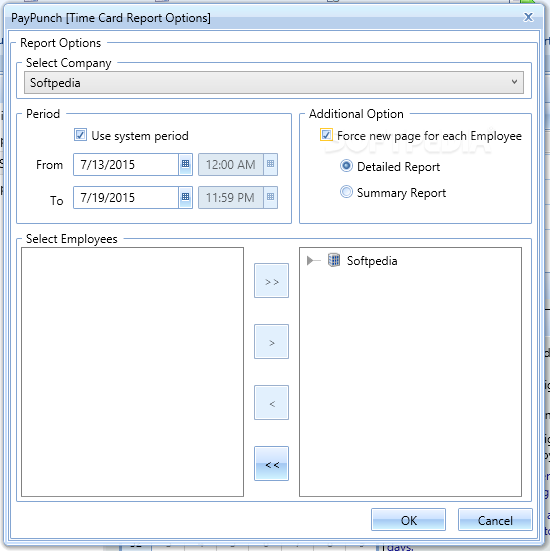The height and width of the screenshot is (551, 550).
Task: Click the 11:59 PM time field
Action: pos(231,197)
